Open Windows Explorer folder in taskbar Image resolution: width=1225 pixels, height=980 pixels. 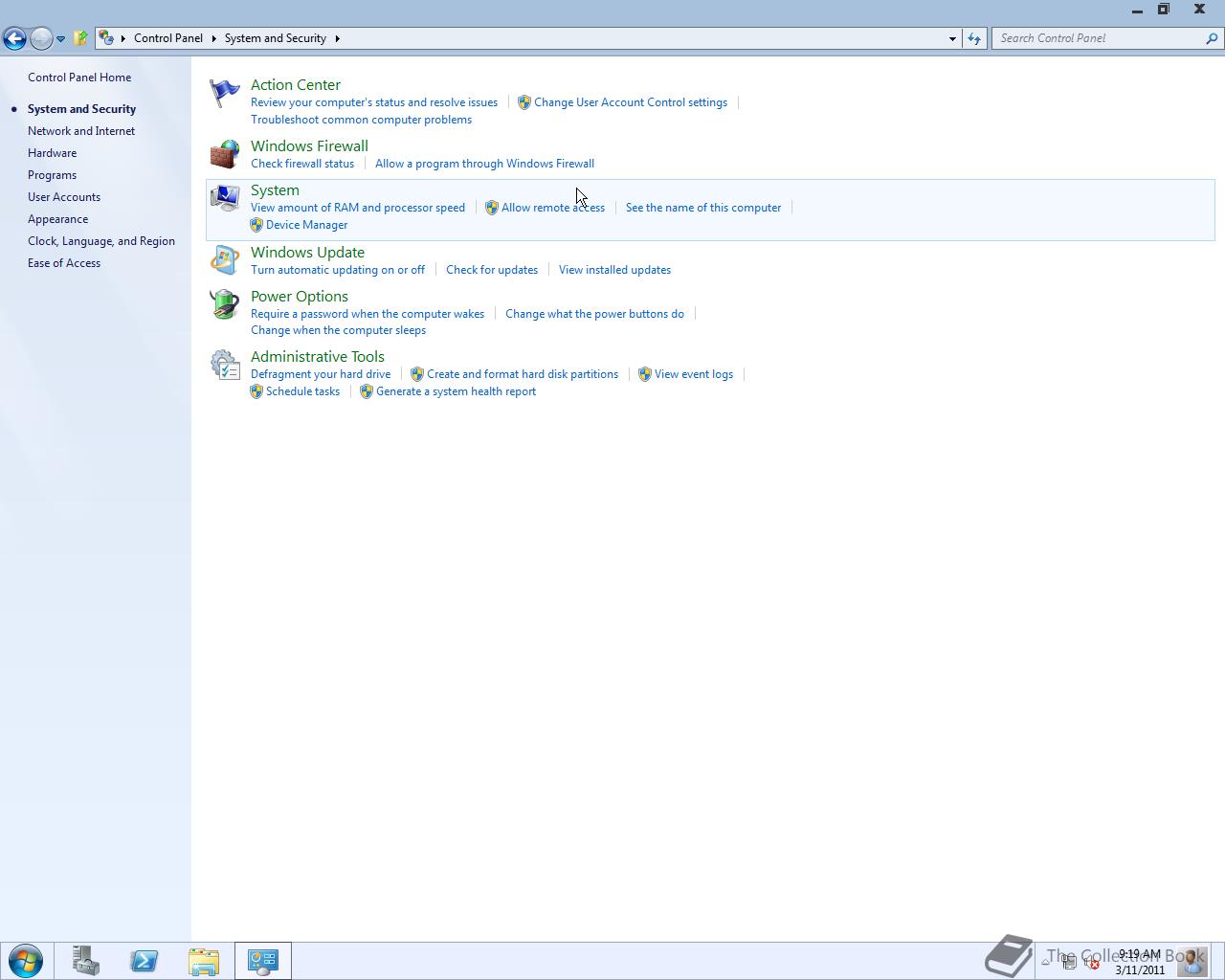[x=204, y=961]
